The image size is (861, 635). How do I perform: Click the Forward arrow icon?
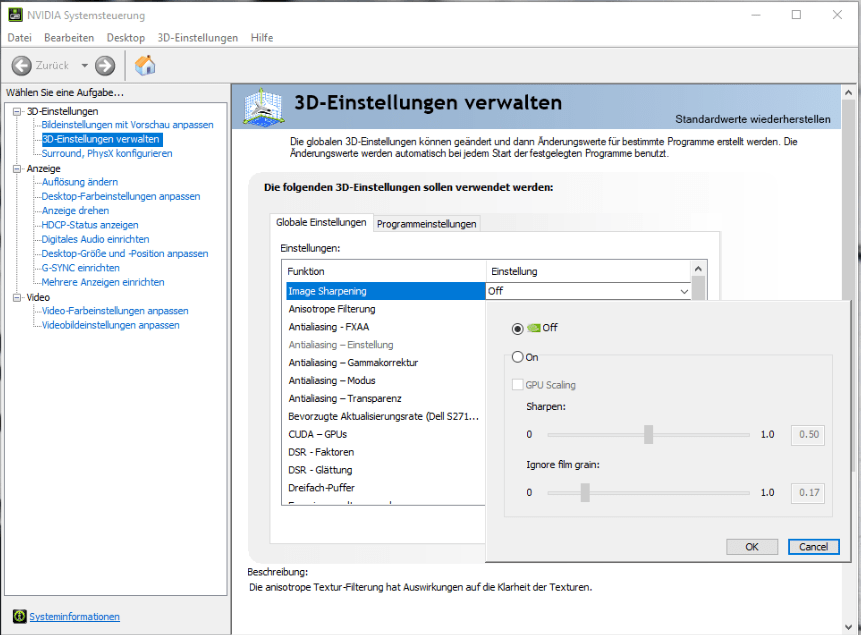click(x=105, y=65)
